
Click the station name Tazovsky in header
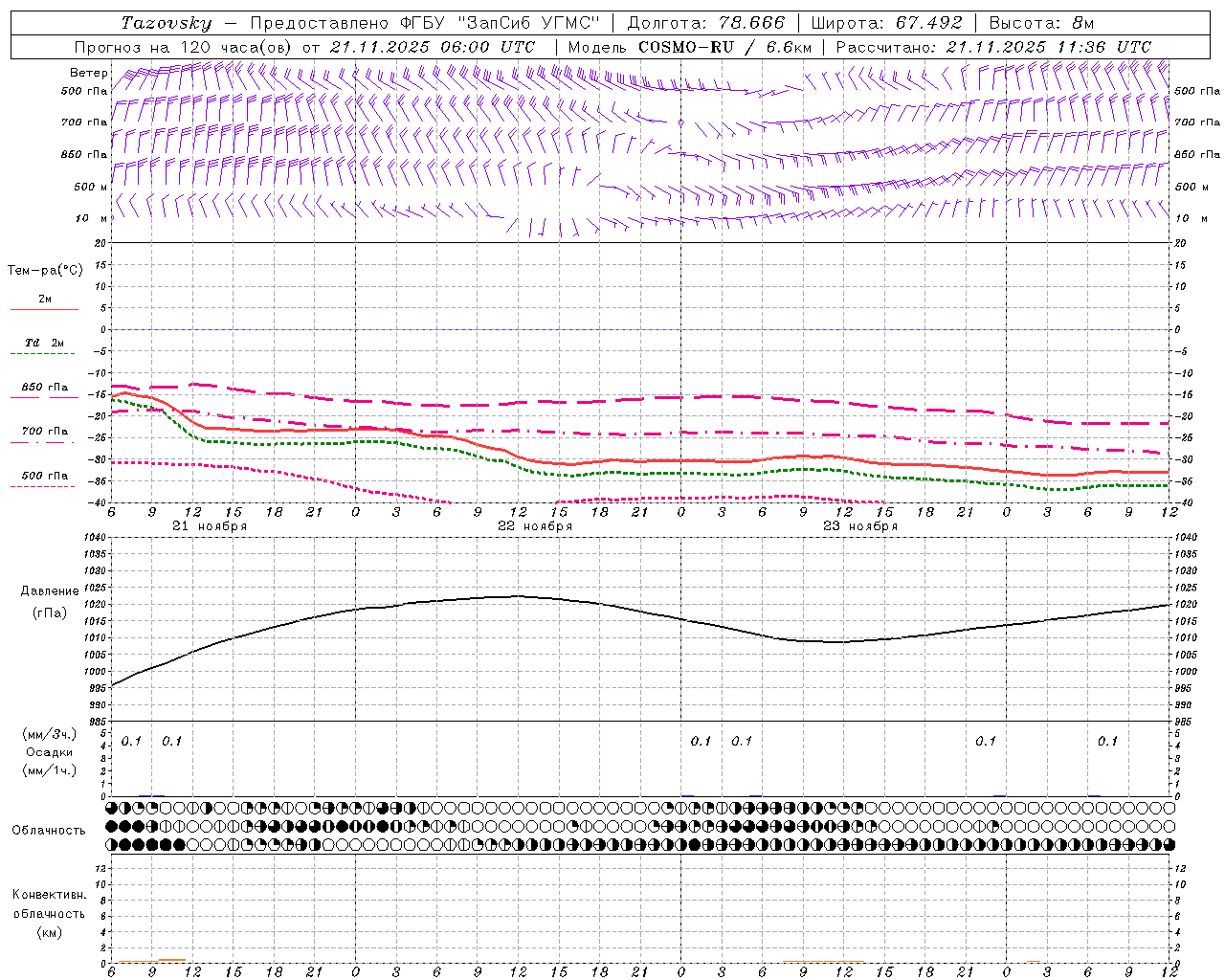point(167,23)
